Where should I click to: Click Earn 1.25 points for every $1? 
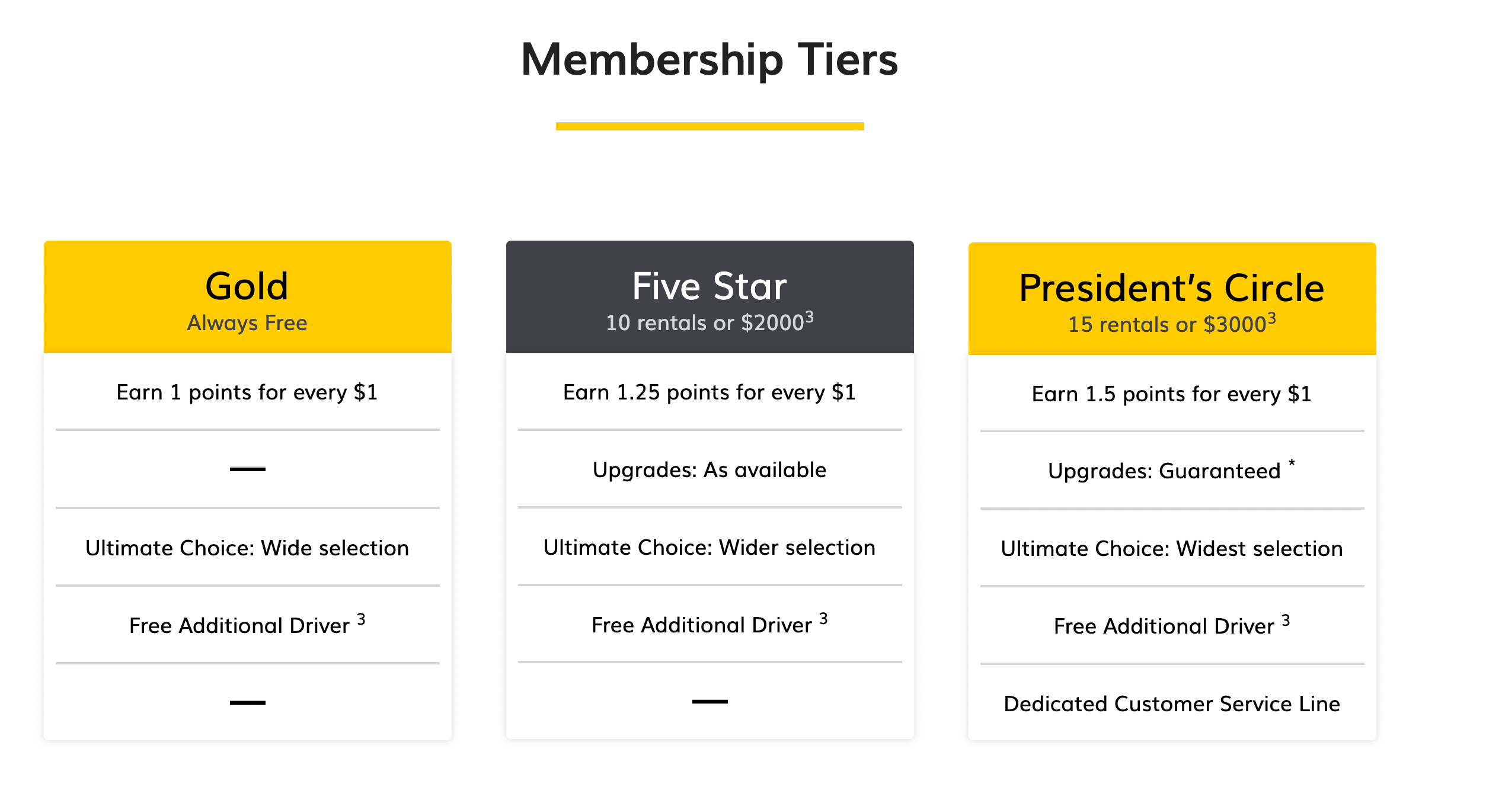point(710,392)
